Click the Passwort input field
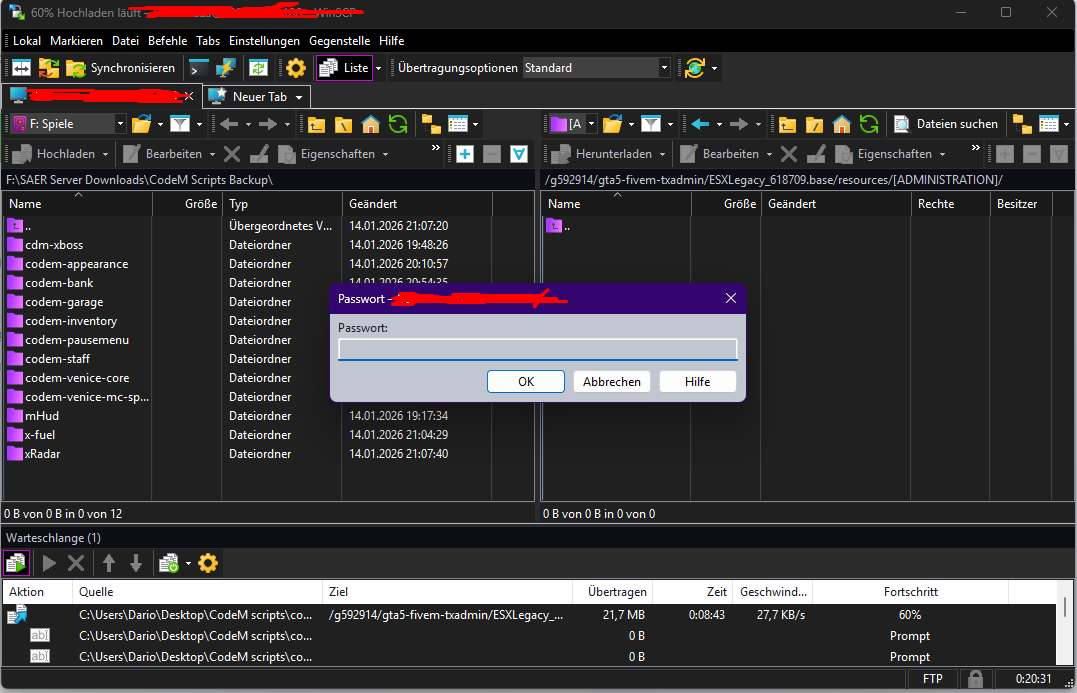 (537, 349)
